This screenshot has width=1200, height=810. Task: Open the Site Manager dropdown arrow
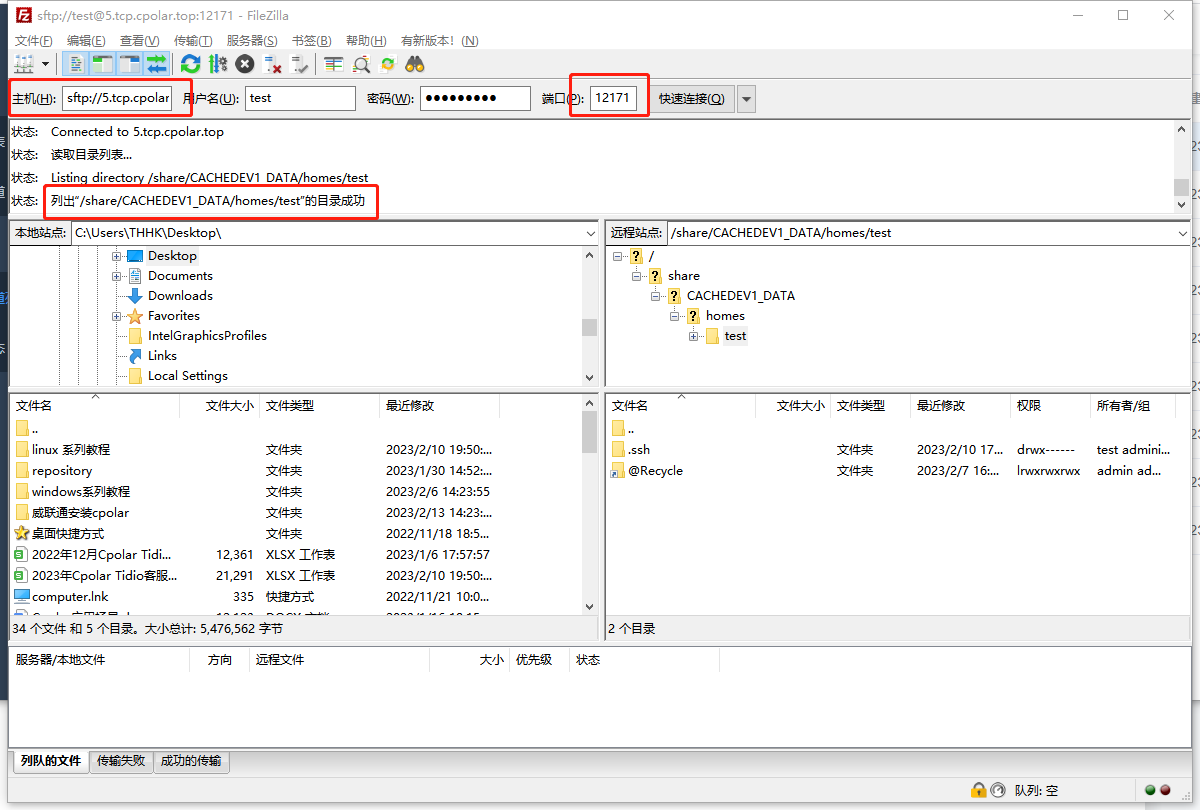(x=46, y=64)
